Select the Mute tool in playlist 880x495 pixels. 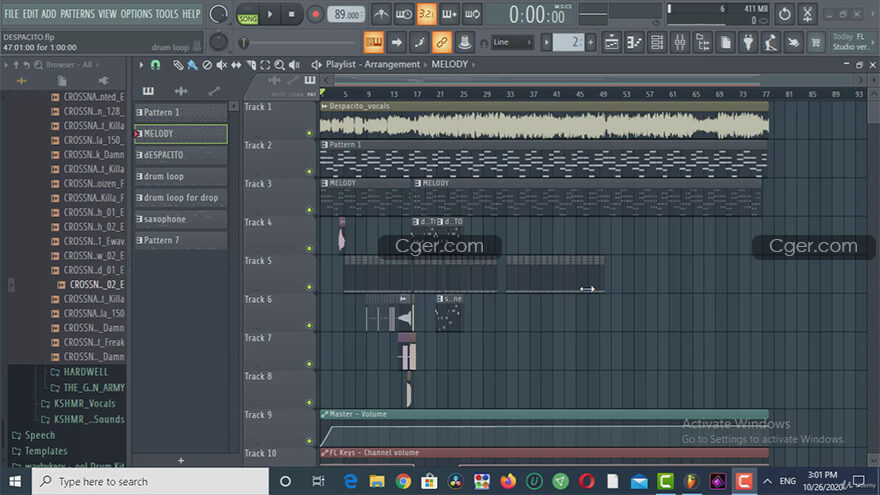222,65
